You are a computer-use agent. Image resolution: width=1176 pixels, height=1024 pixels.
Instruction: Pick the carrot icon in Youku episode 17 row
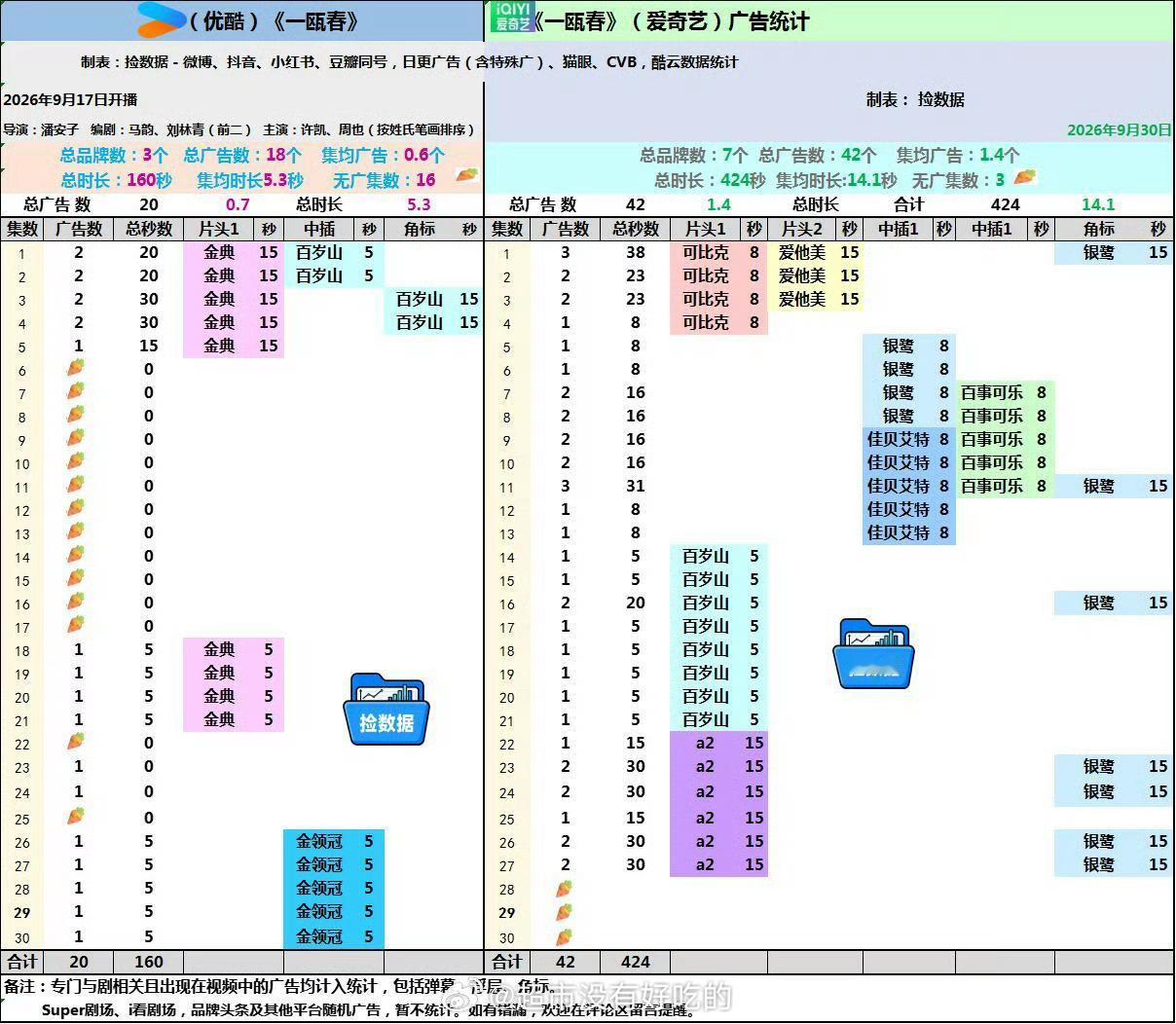76,625
